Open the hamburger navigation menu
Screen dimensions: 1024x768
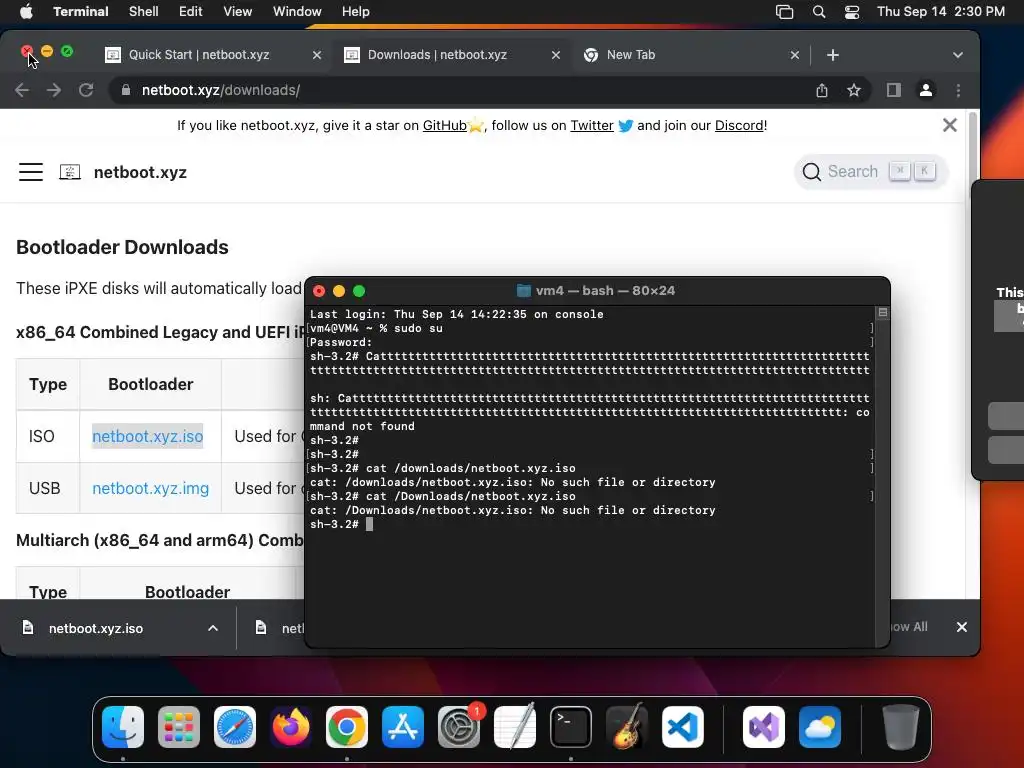tap(31, 172)
